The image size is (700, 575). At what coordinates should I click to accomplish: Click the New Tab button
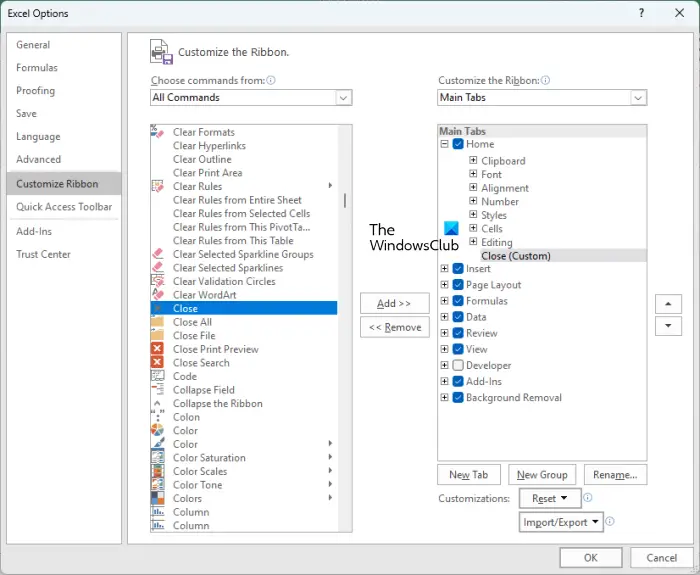coord(469,475)
